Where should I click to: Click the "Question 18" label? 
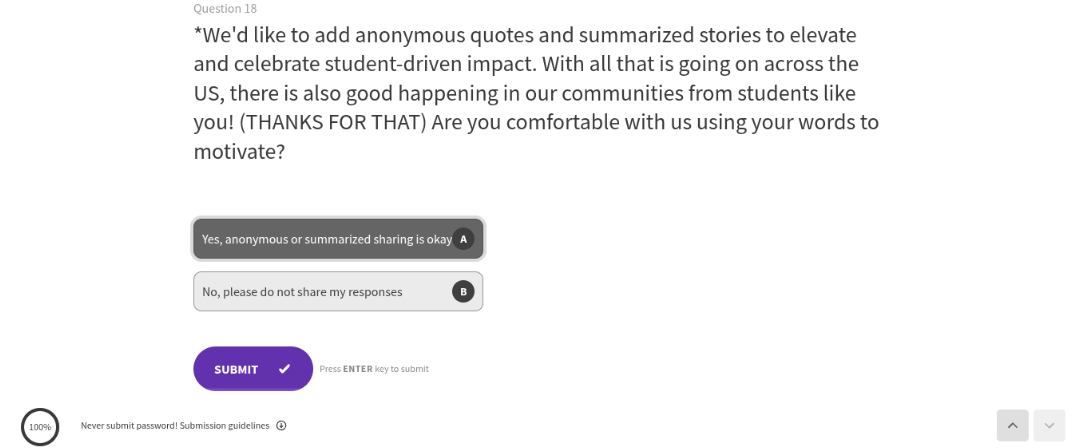[225, 9]
